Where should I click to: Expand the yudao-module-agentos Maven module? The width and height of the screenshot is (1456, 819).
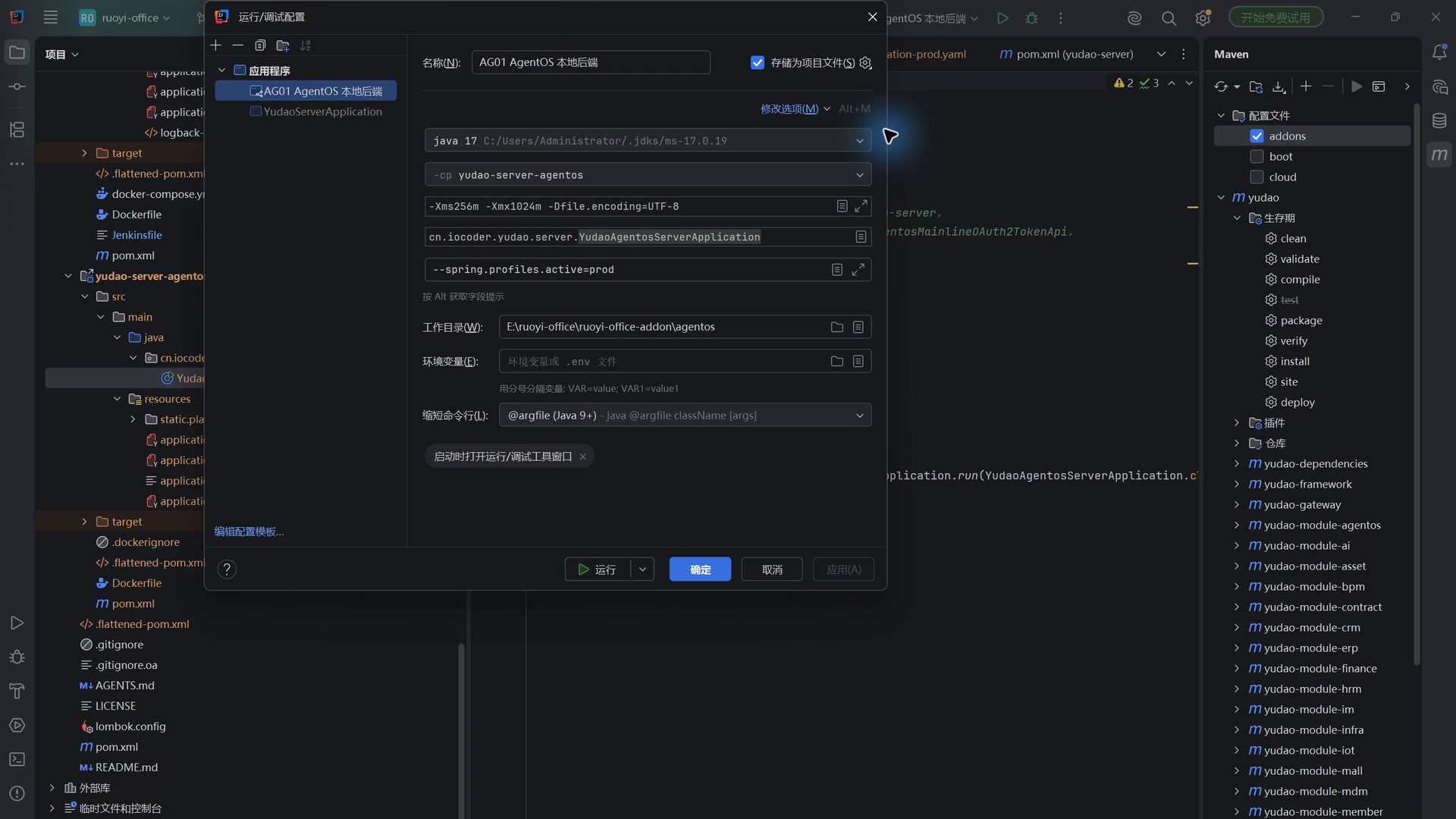click(x=1237, y=525)
